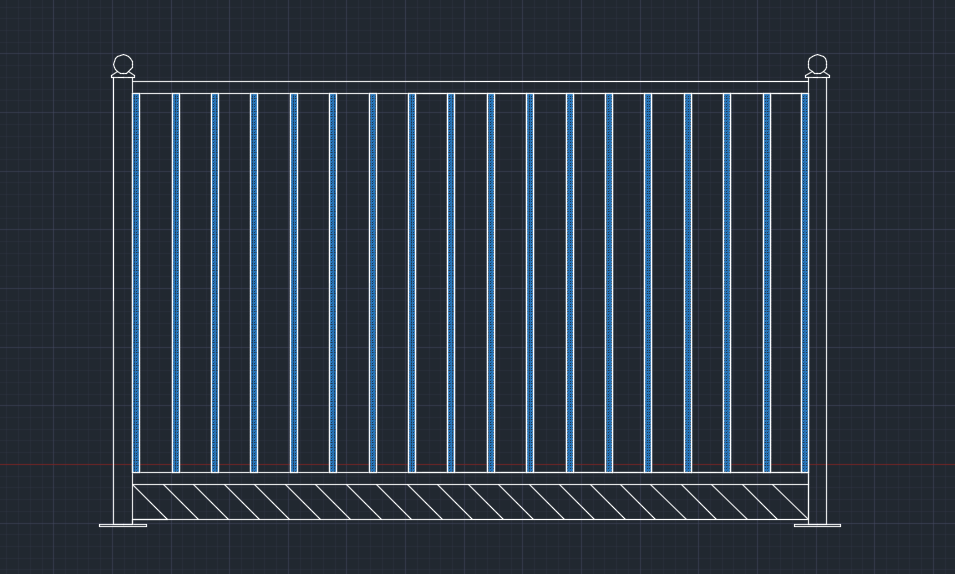This screenshot has height=574, width=955.
Task: Click the cap beneath the left ball finial
Action: pos(123,76)
